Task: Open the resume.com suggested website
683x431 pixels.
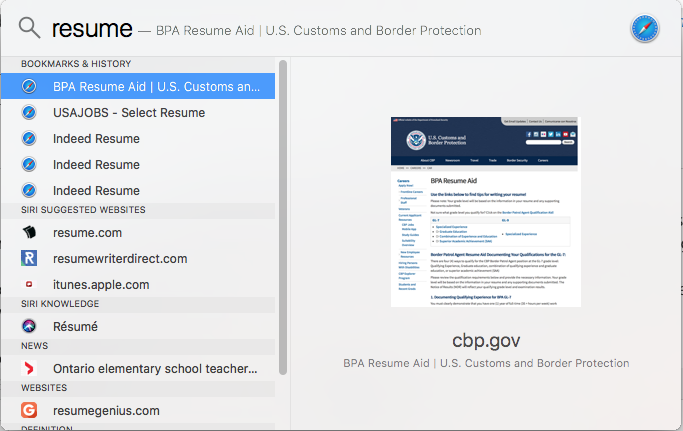Action: [x=138, y=233]
